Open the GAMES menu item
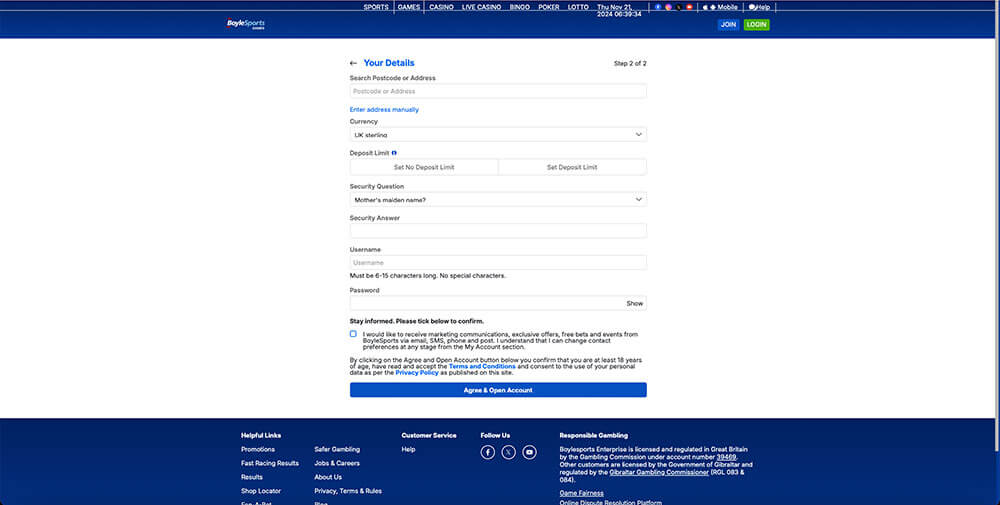Viewport: 1000px width, 505px height. pyautogui.click(x=409, y=7)
